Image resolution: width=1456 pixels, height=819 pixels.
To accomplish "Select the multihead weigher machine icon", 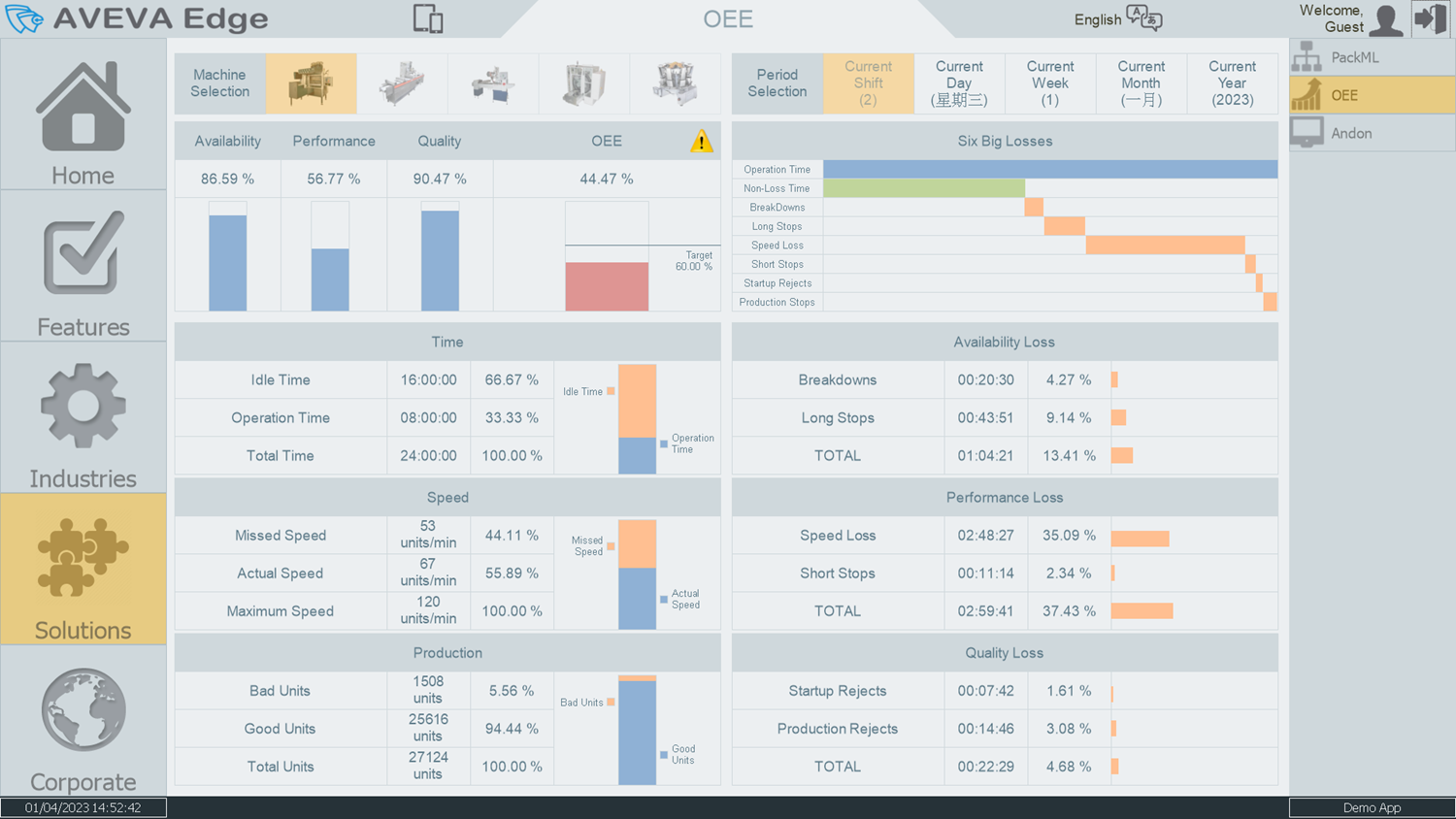I will pos(675,83).
